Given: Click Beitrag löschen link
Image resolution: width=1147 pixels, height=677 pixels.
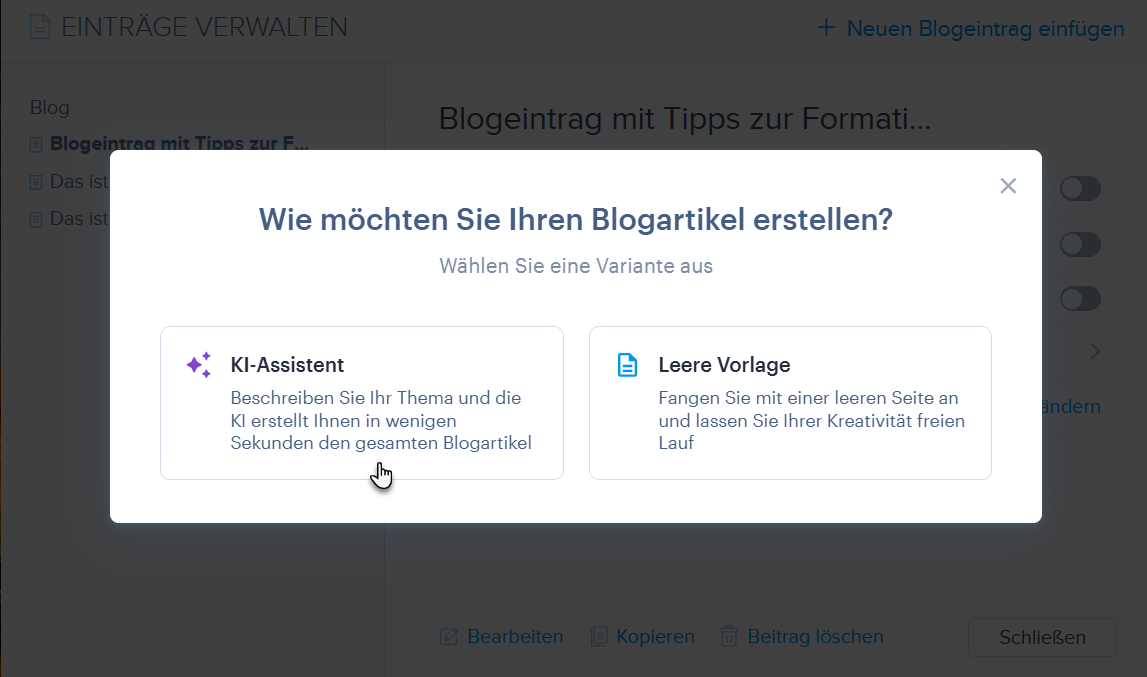Looking at the screenshot, I should pyautogui.click(x=815, y=637).
